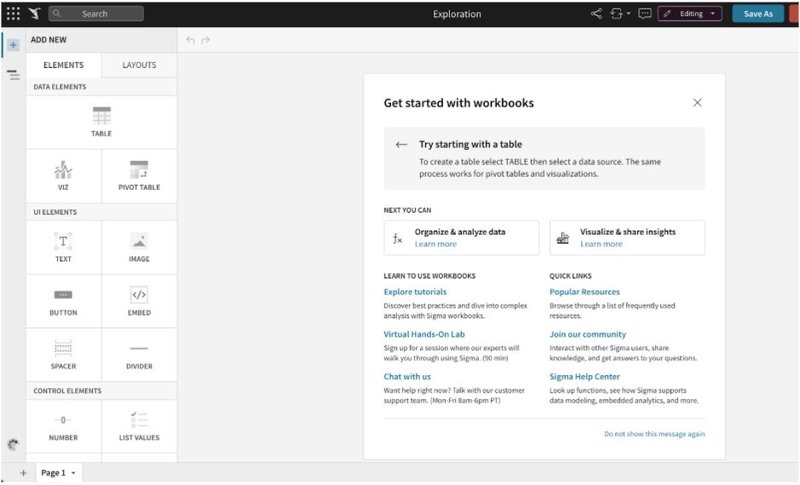
Task: Click the fx function icon
Action: [x=397, y=238]
